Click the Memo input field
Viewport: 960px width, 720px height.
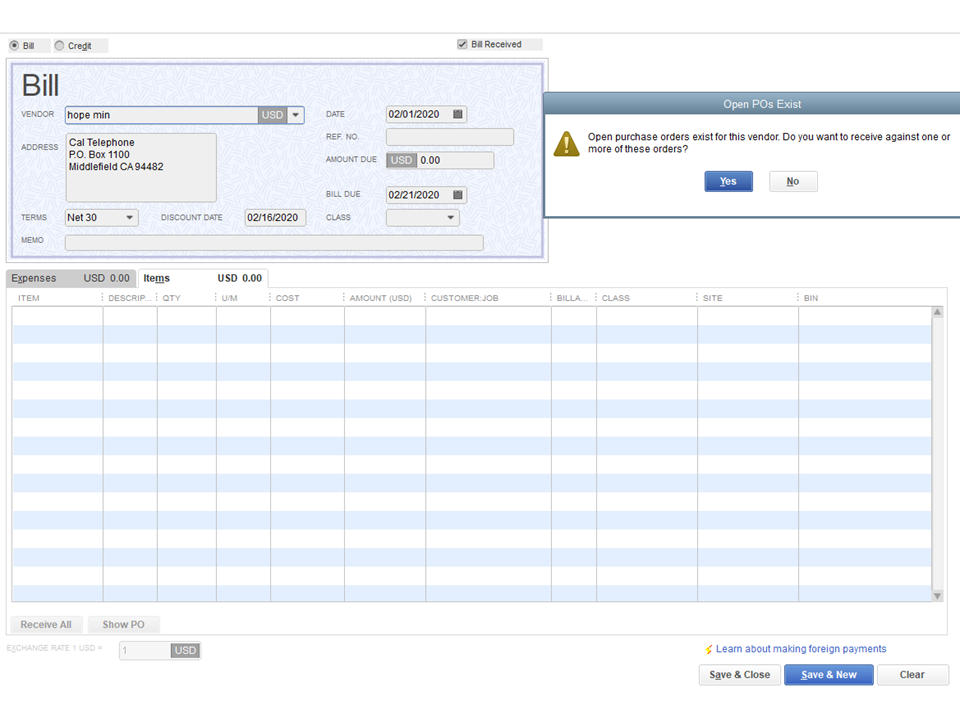(x=274, y=243)
